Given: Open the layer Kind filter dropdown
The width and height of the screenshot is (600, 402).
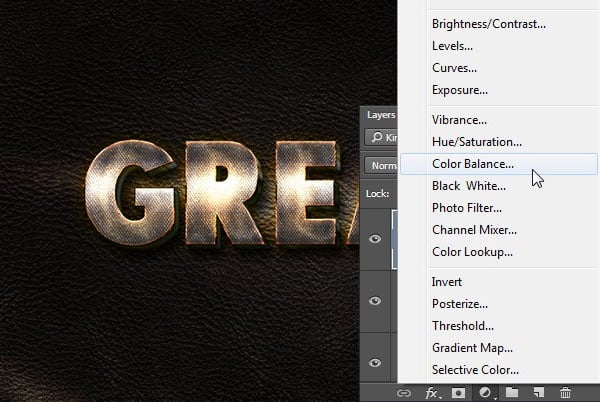Looking at the screenshot, I should tap(381, 137).
